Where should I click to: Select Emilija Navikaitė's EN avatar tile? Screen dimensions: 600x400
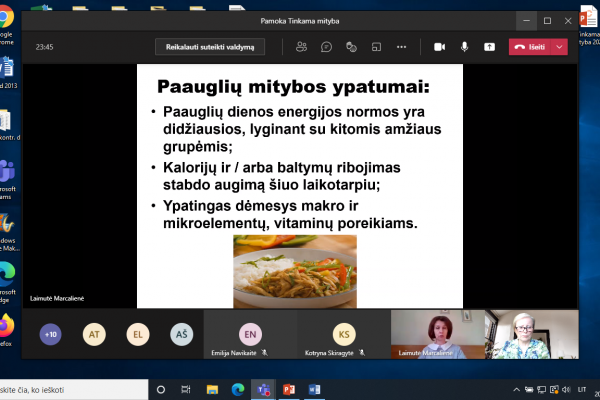250,334
